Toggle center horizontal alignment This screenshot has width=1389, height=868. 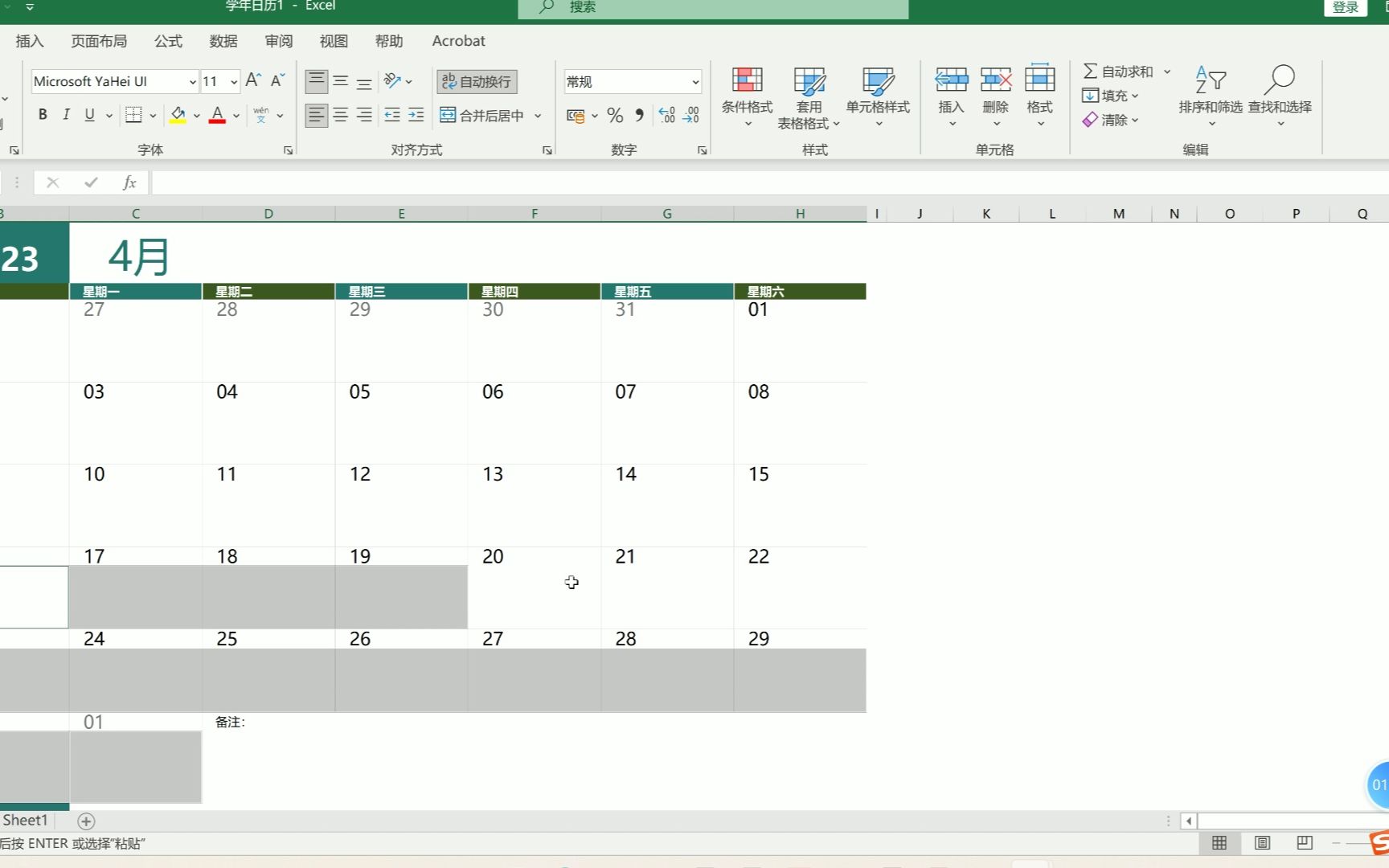click(341, 115)
